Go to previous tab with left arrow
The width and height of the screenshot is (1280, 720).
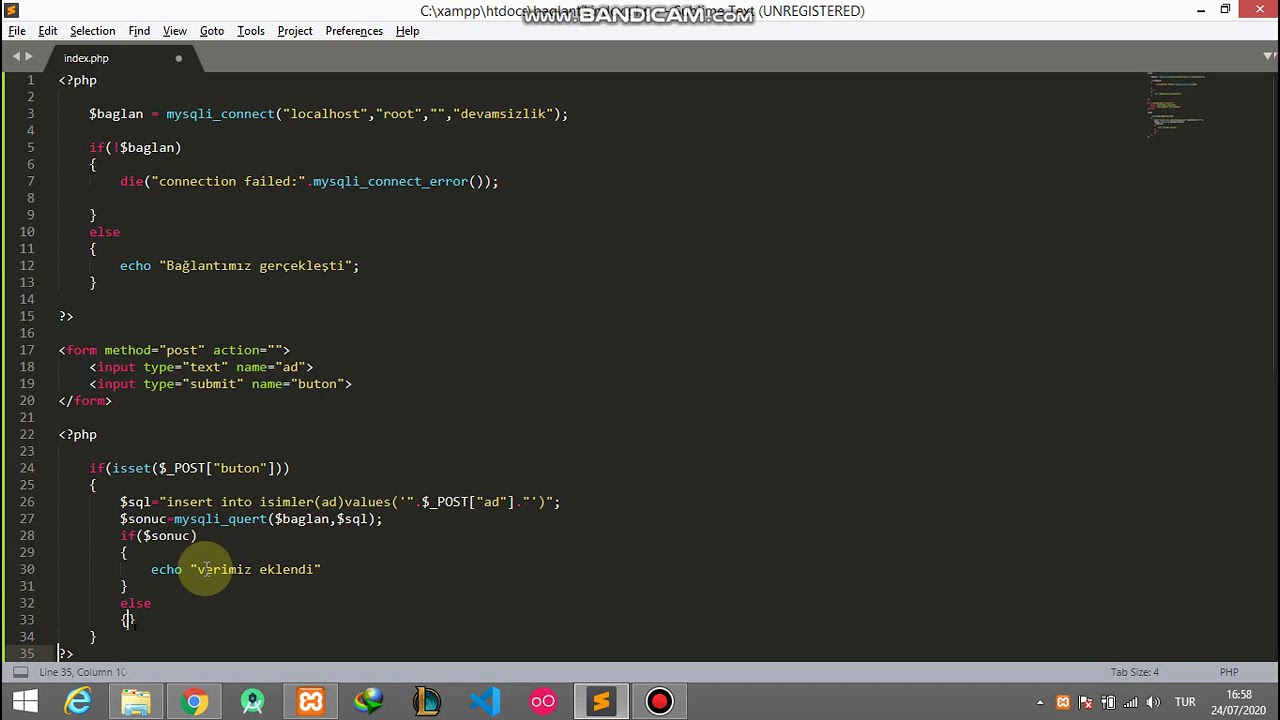pyautogui.click(x=16, y=57)
